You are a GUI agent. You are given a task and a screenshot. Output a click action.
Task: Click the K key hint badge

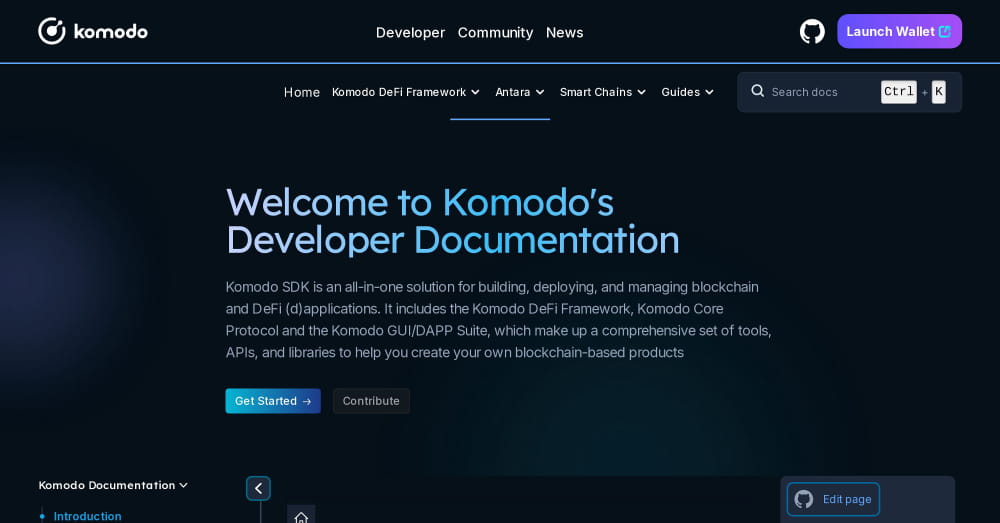coord(939,92)
